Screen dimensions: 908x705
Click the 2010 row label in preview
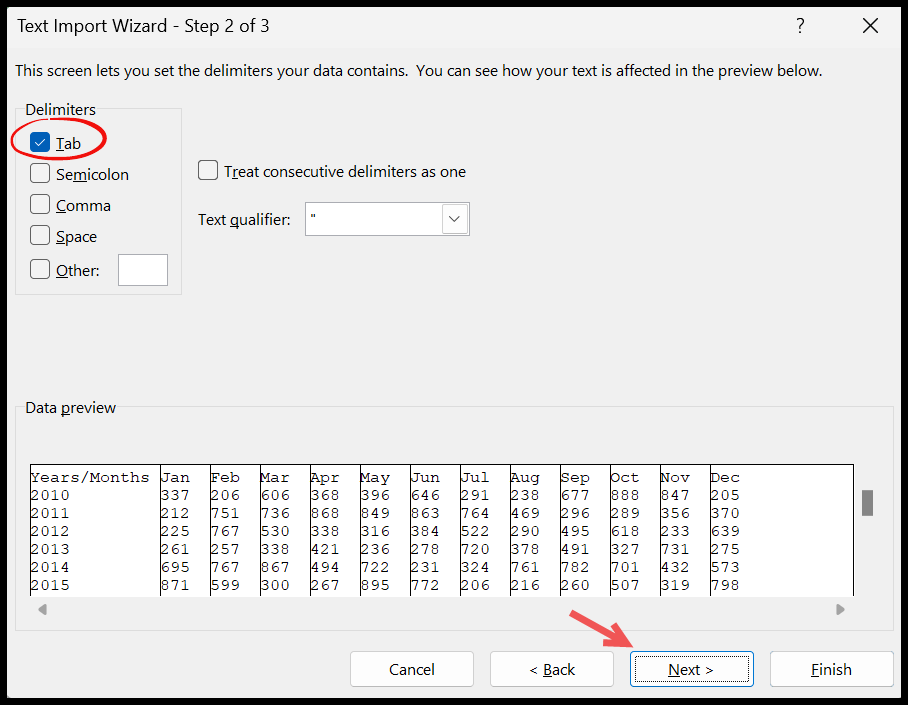tap(50, 495)
